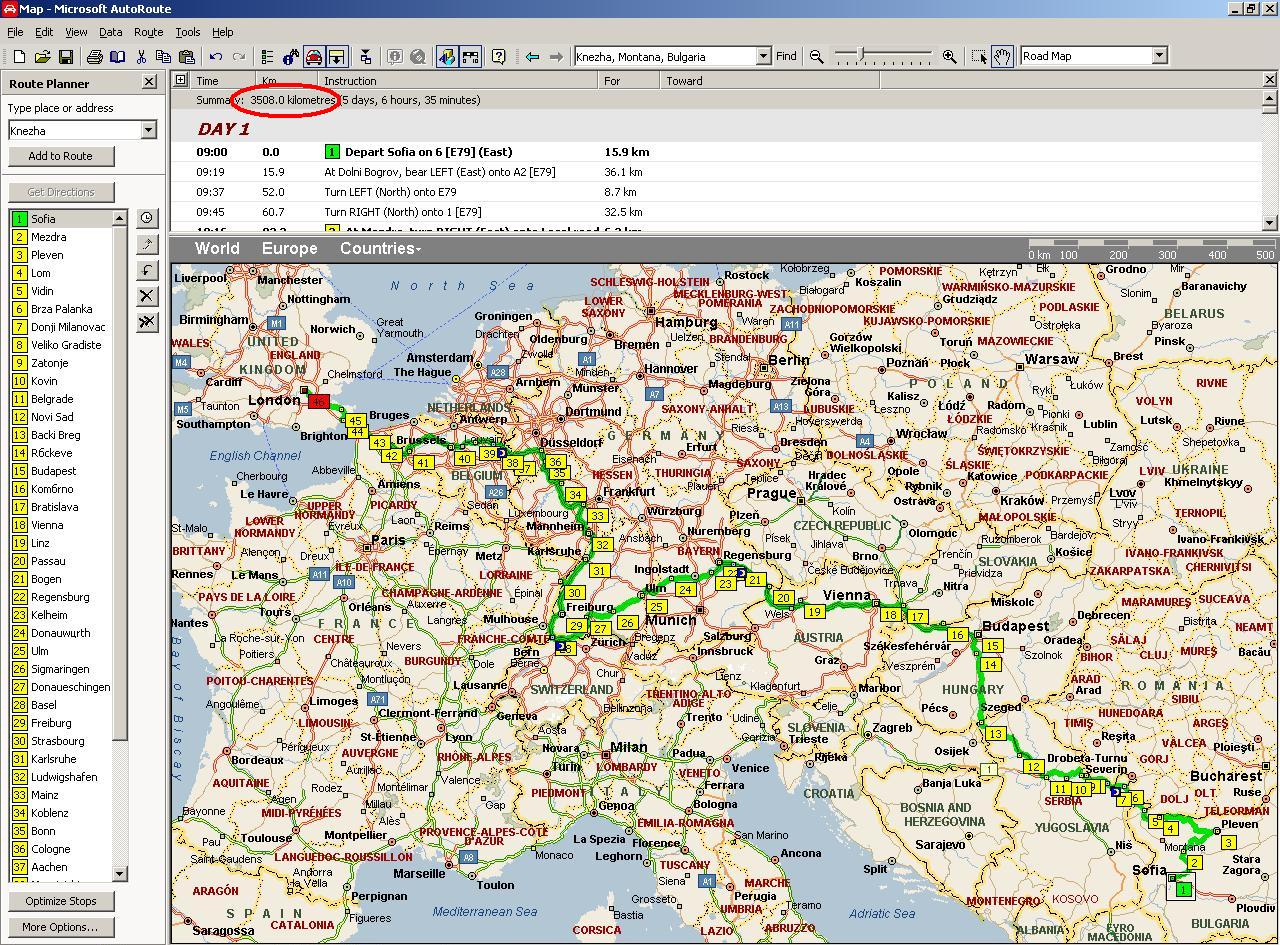The height and width of the screenshot is (945, 1280).
Task: Select the Depart Sofia direction row
Action: click(716, 152)
